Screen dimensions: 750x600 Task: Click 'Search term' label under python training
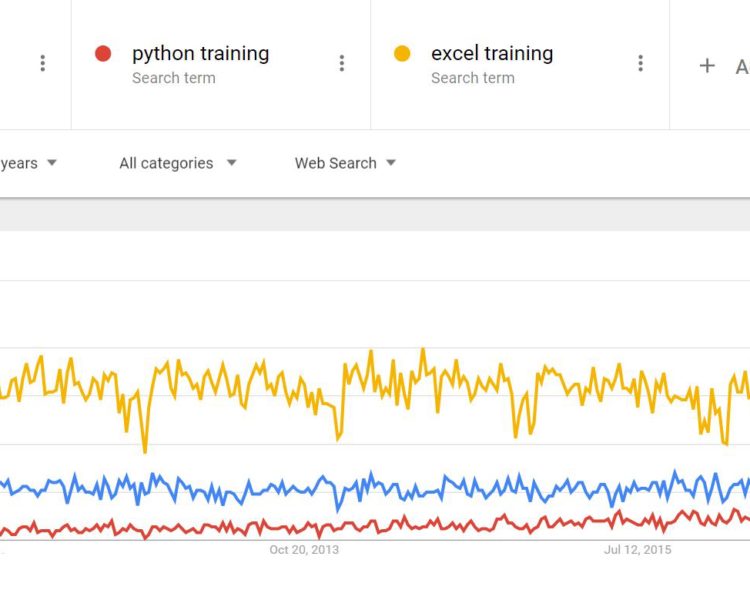[x=173, y=78]
